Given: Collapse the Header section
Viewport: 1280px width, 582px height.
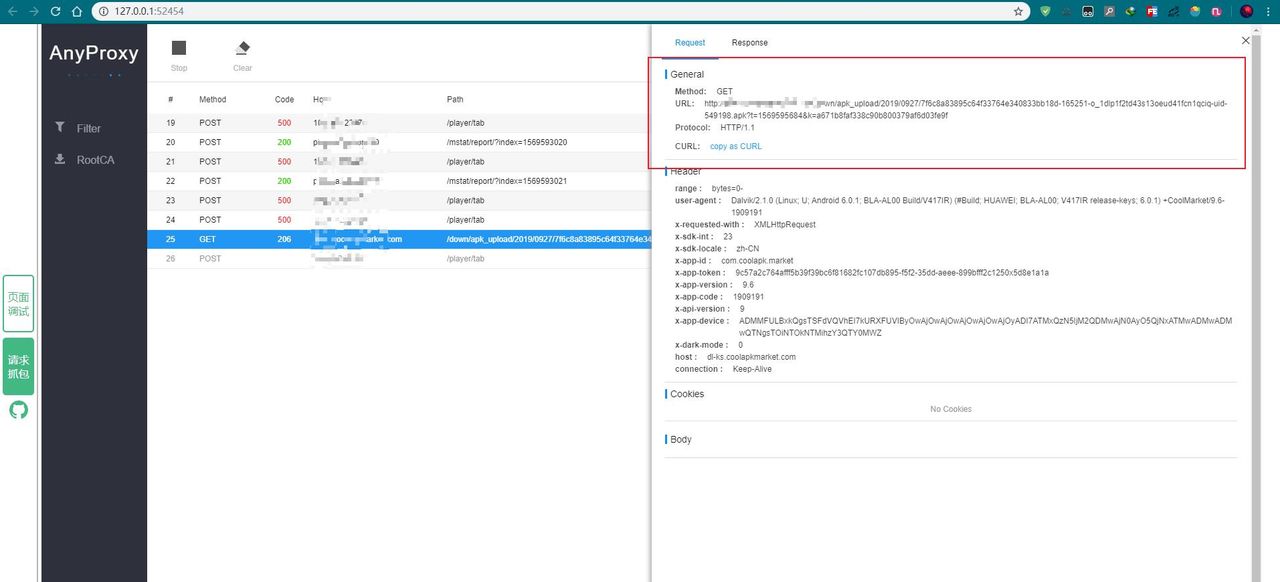Looking at the screenshot, I should point(686,171).
